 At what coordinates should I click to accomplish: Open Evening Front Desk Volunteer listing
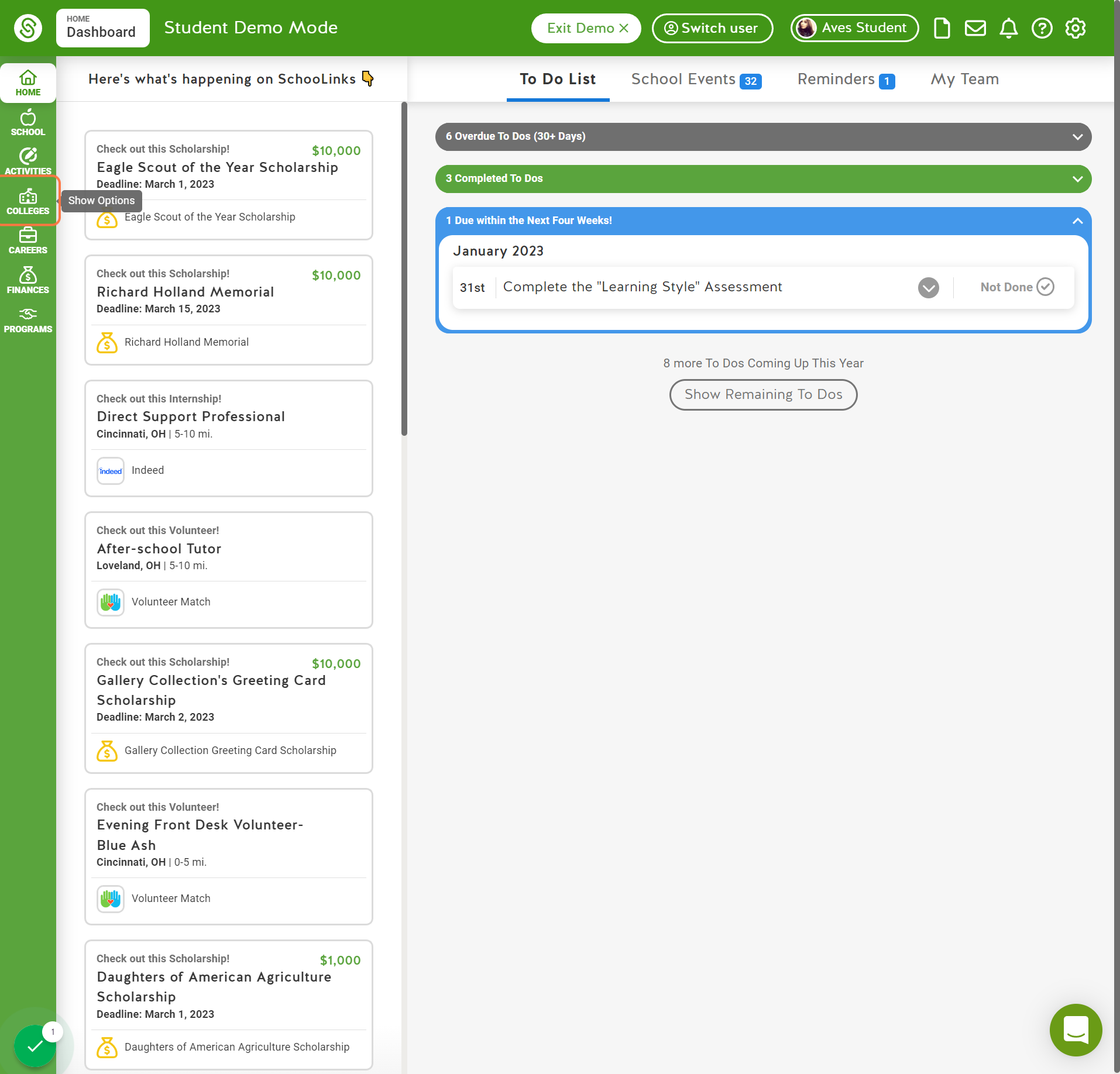pyautogui.click(x=200, y=835)
